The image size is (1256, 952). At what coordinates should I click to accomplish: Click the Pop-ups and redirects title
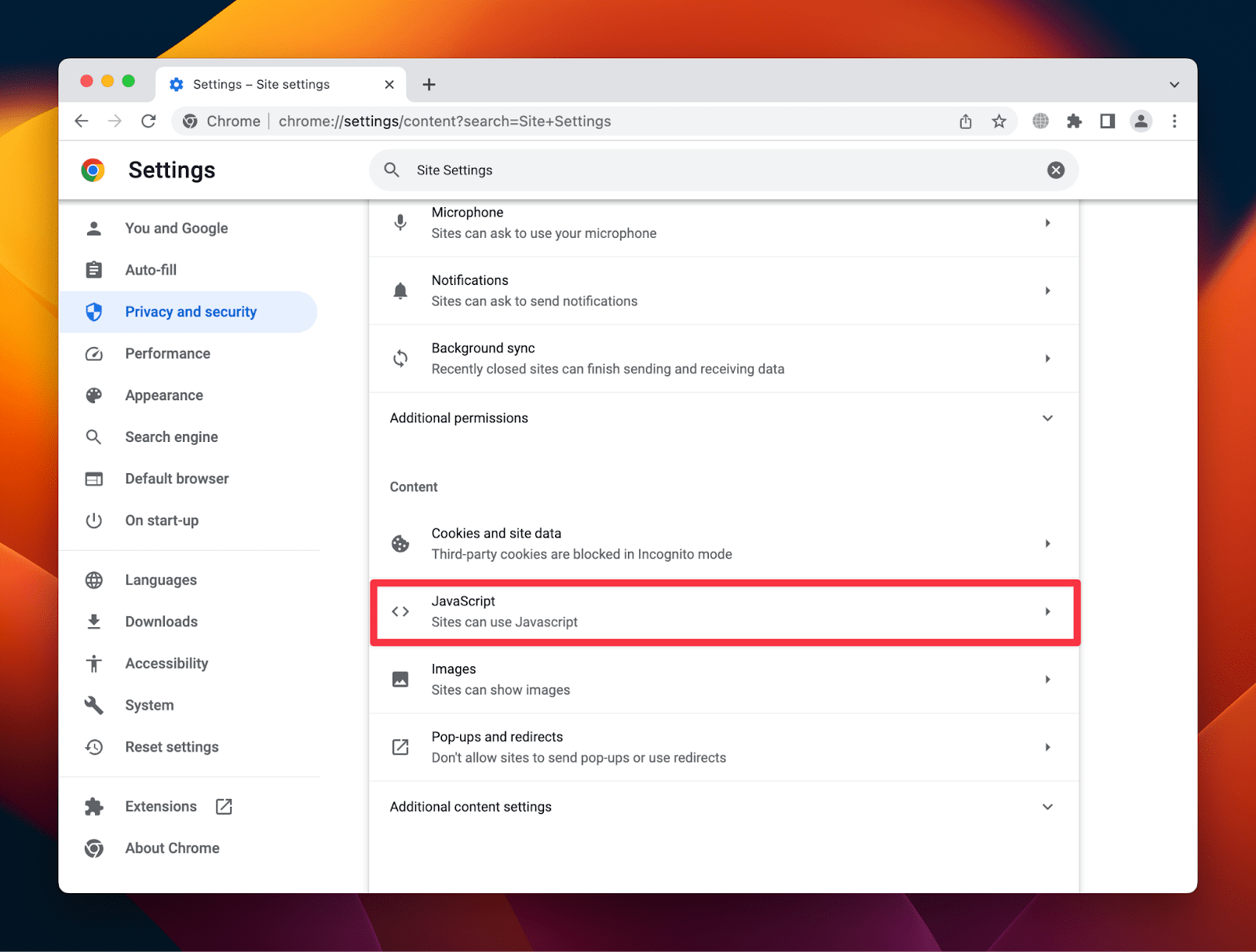[x=497, y=737]
